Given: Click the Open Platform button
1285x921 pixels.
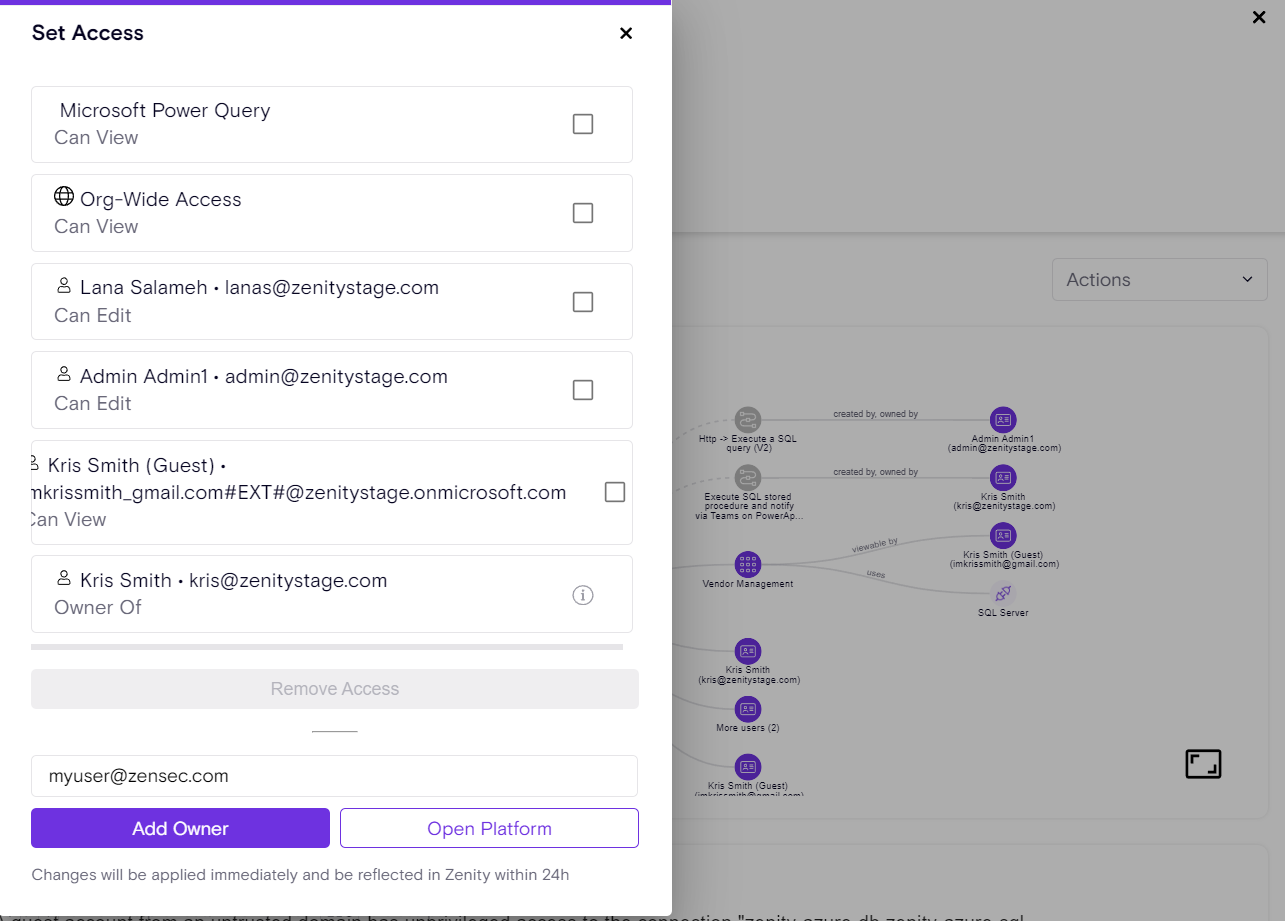Looking at the screenshot, I should (x=489, y=828).
